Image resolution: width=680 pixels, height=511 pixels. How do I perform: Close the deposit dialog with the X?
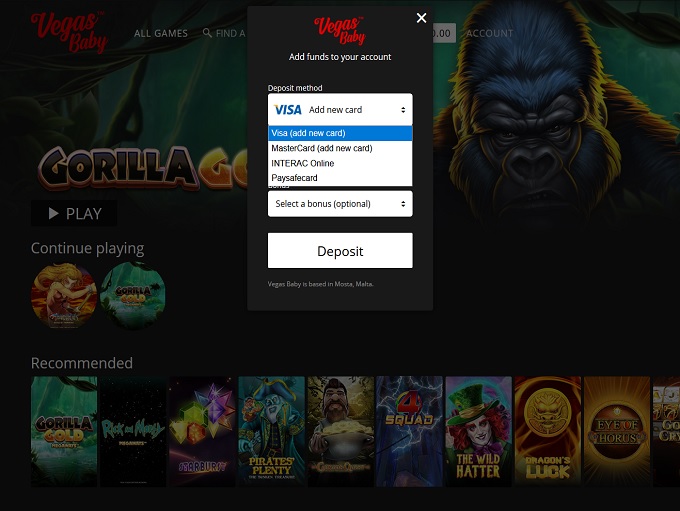point(421,18)
